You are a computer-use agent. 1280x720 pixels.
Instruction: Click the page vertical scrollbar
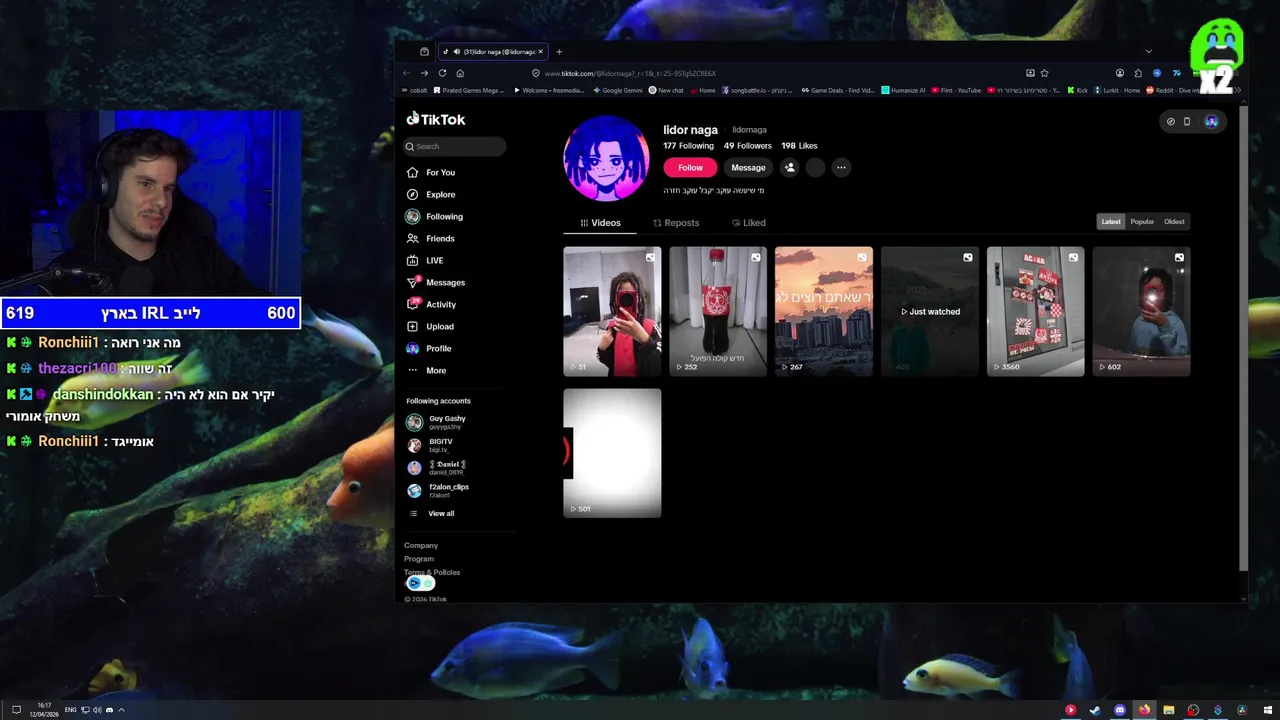1243,338
